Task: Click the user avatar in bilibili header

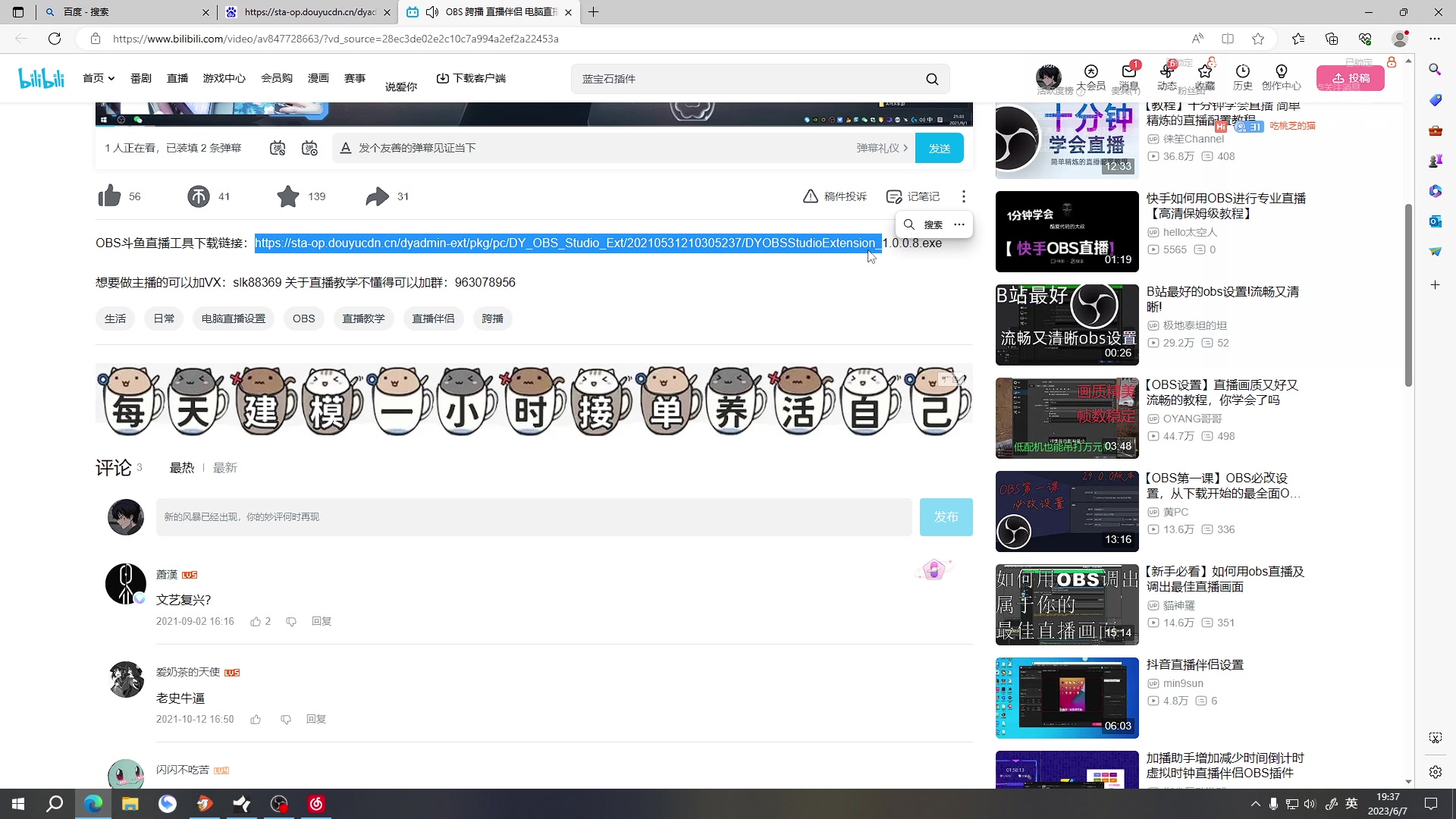Action: pyautogui.click(x=1049, y=77)
